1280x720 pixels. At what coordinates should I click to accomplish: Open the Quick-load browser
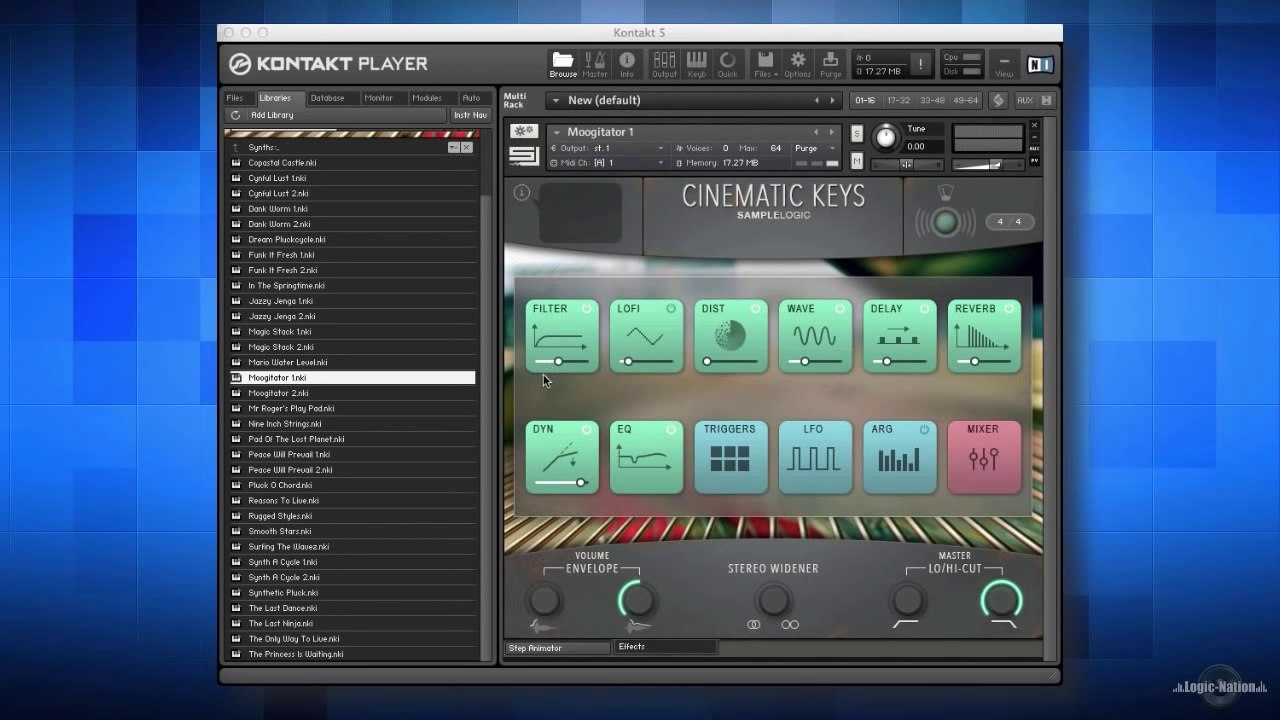click(x=727, y=64)
